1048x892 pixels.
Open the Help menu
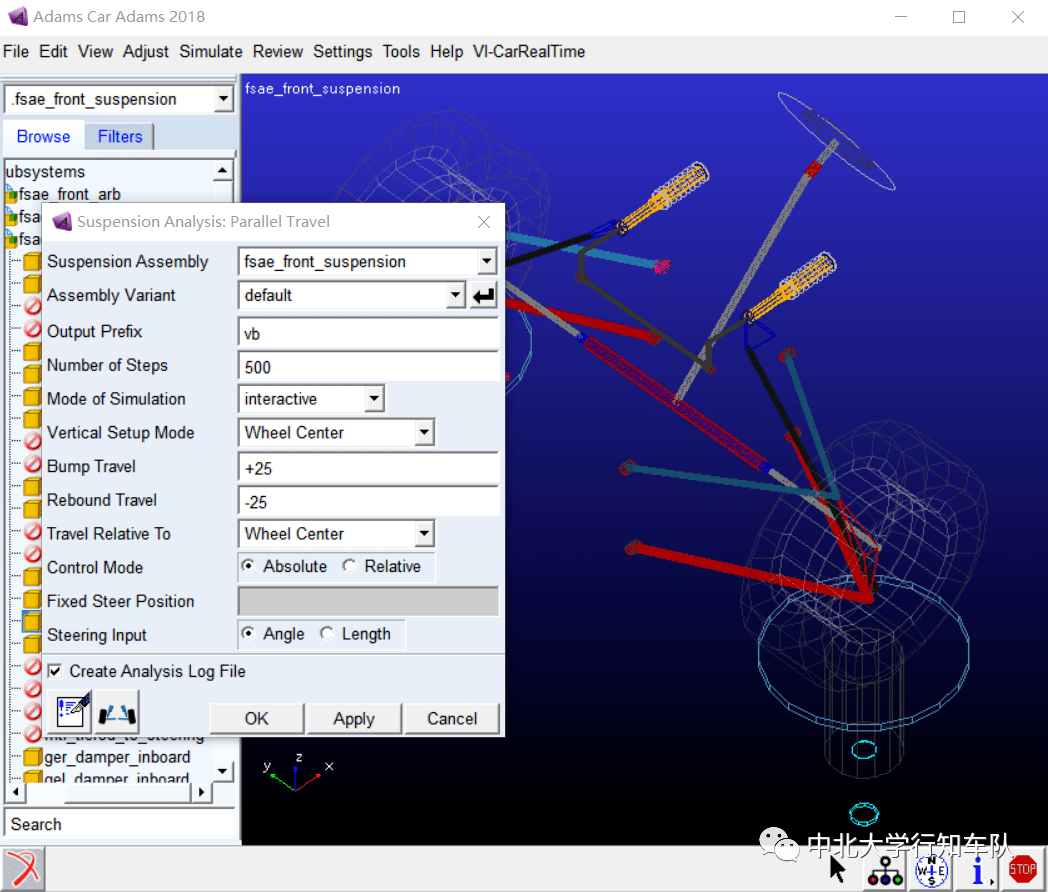tap(446, 51)
